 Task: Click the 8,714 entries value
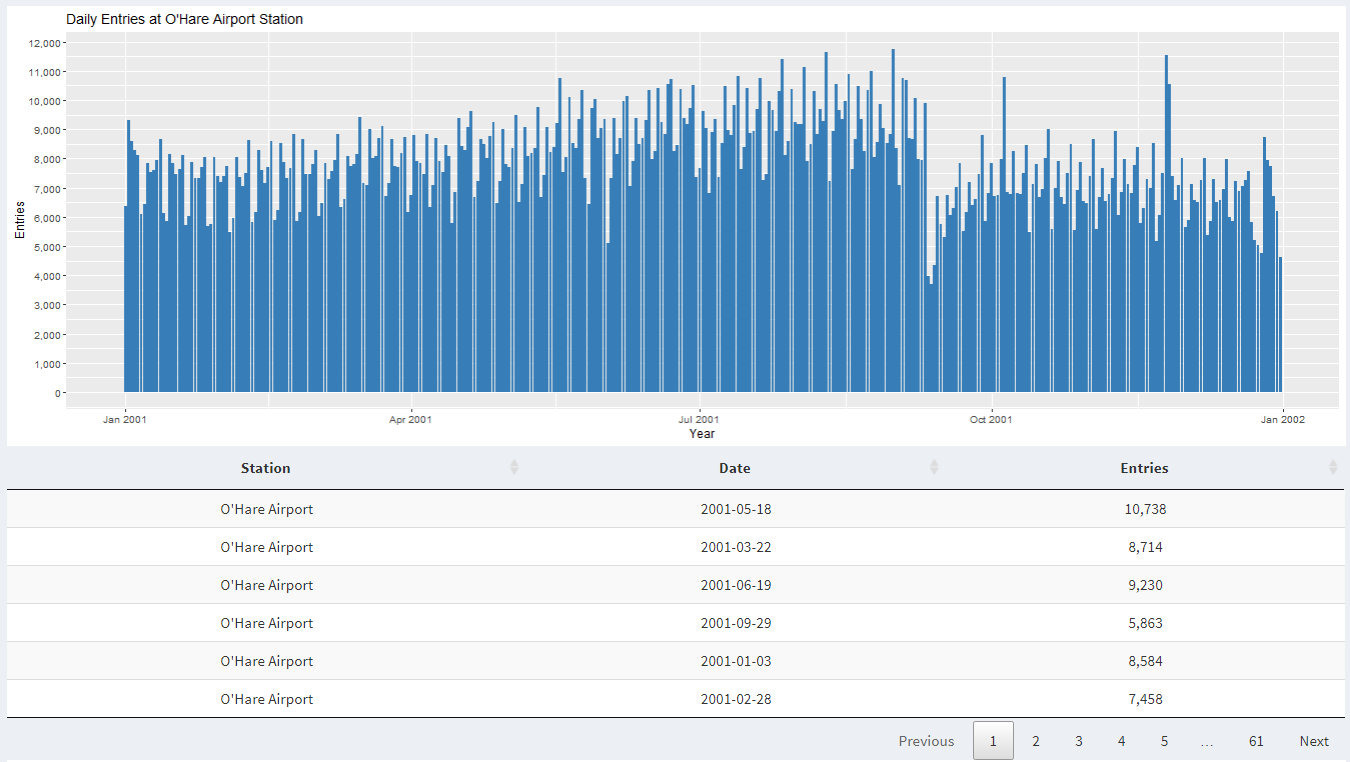point(1145,547)
